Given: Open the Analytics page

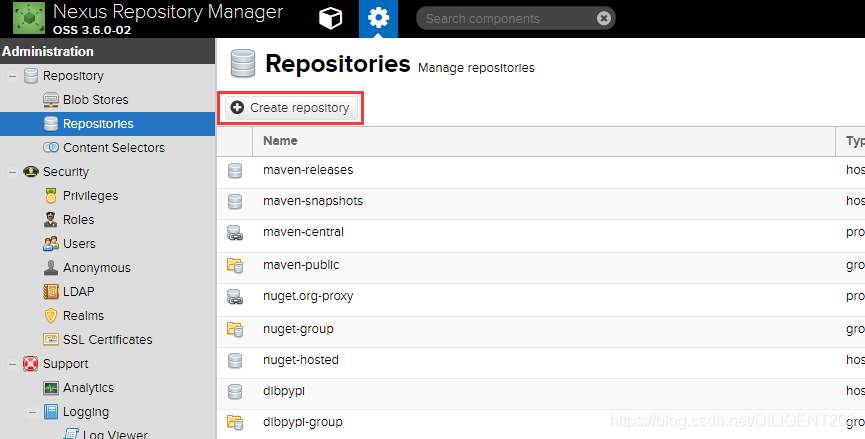Looking at the screenshot, I should coord(88,388).
